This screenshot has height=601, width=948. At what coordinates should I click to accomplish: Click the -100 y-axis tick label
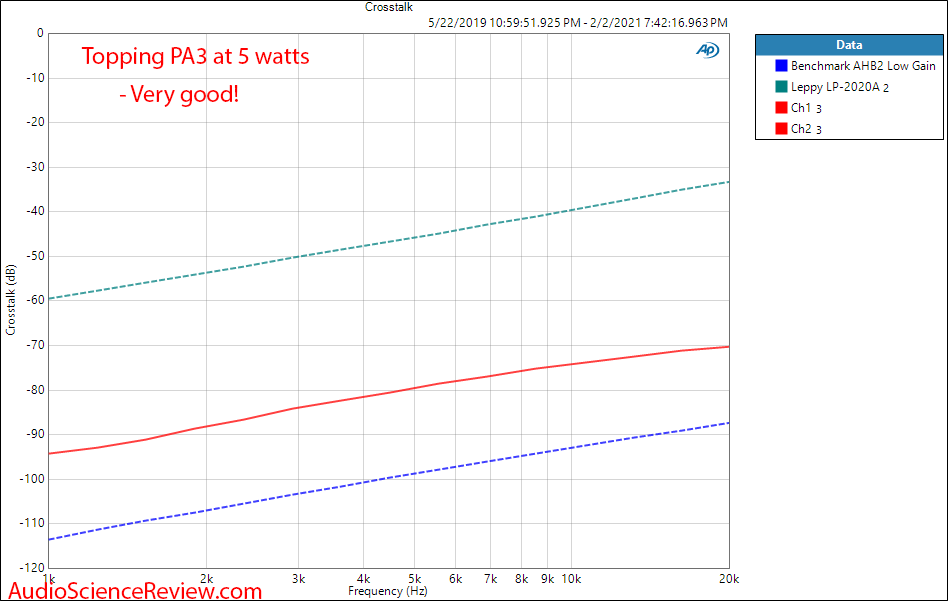(x=33, y=479)
